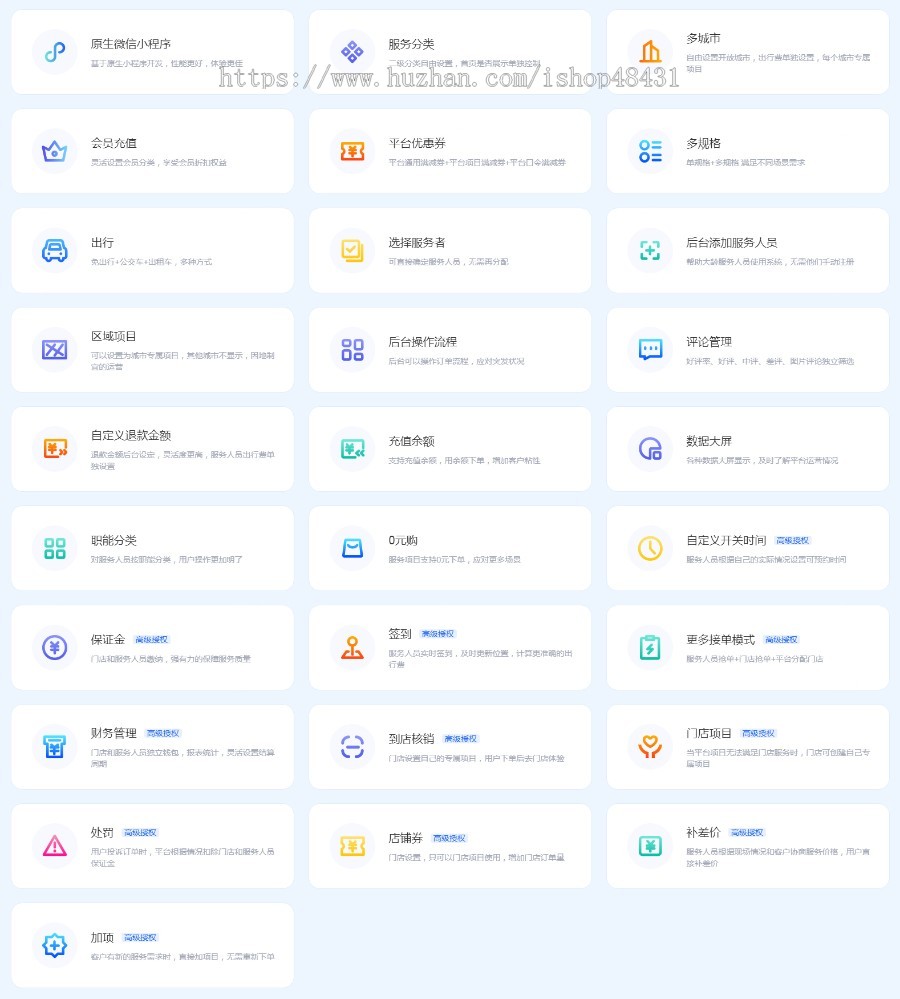900x999 pixels.
Task: Click the 补差价 green yen icon
Action: pyautogui.click(x=650, y=845)
